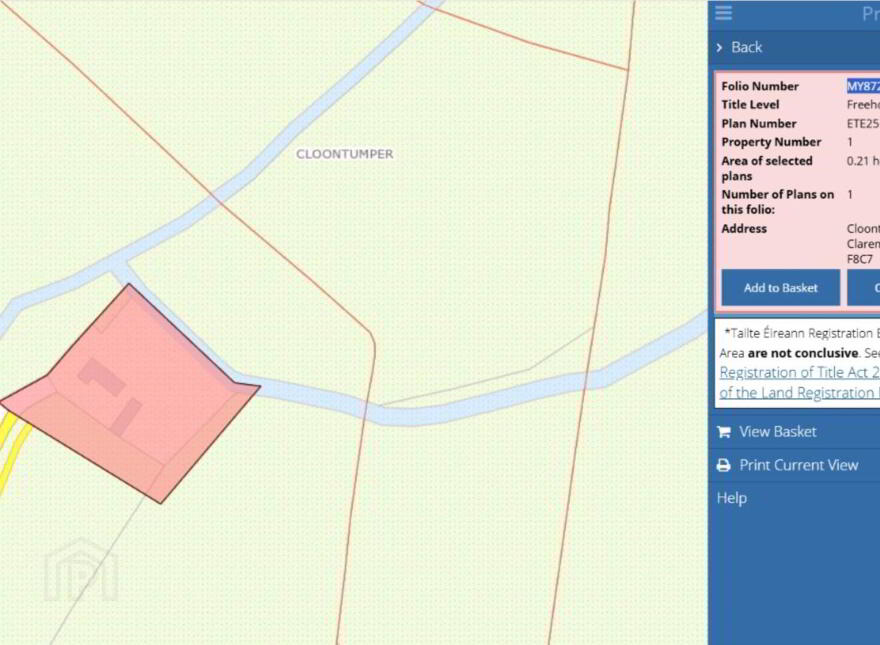Click the Add to Basket button
Viewport: 880px width, 645px height.
[781, 287]
